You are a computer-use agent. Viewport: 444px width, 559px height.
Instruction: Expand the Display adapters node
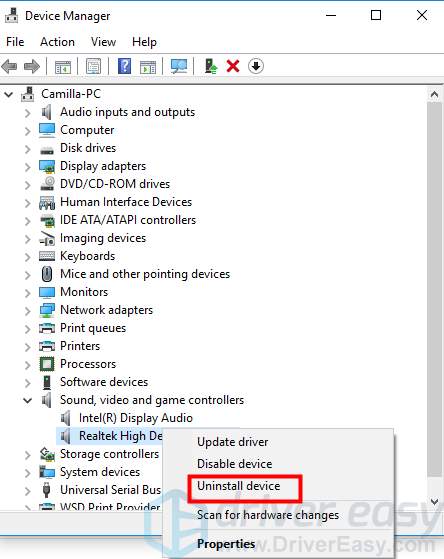(x=27, y=167)
